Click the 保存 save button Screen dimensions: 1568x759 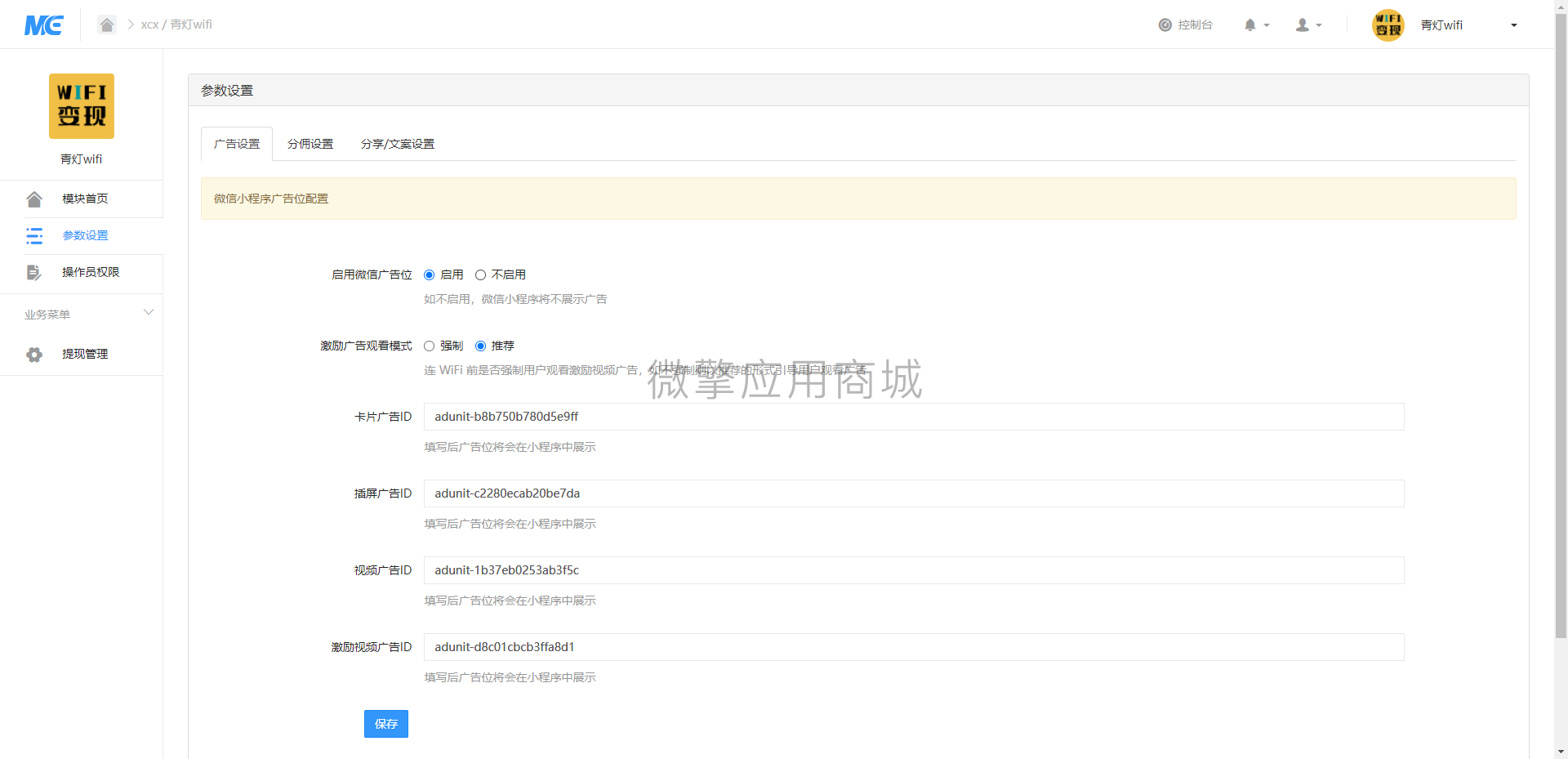click(386, 724)
